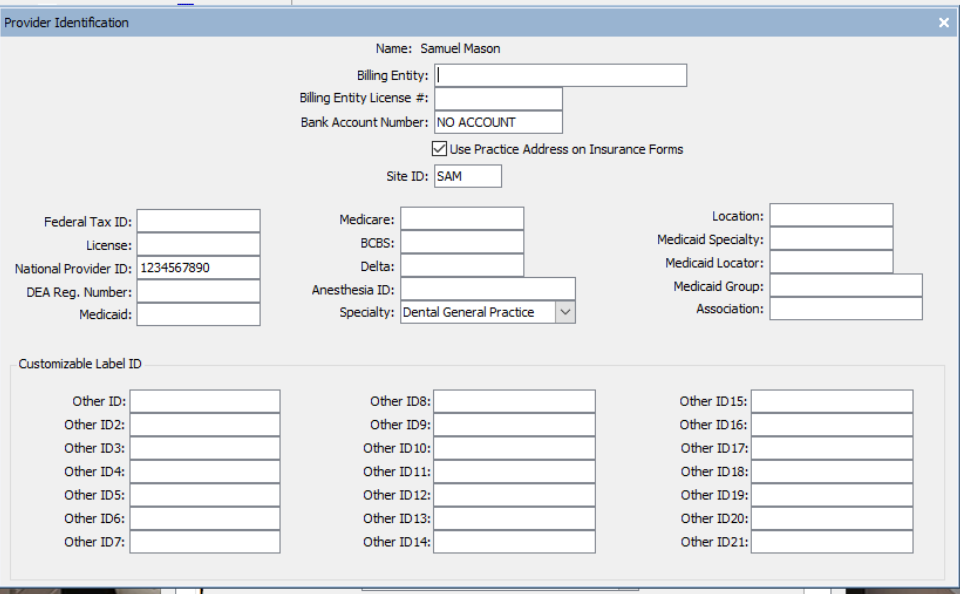Click the Other ID12 field
This screenshot has height=594, width=960.
coord(514,495)
